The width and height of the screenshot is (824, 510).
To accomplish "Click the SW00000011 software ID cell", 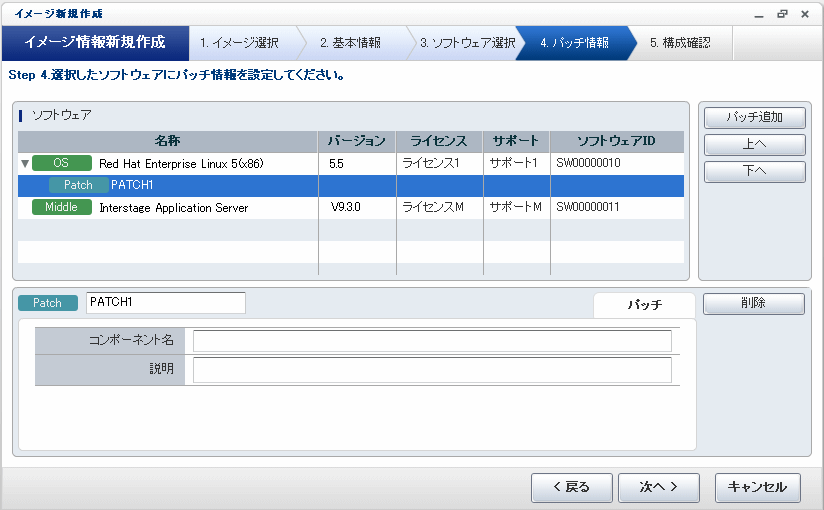I will pos(588,207).
